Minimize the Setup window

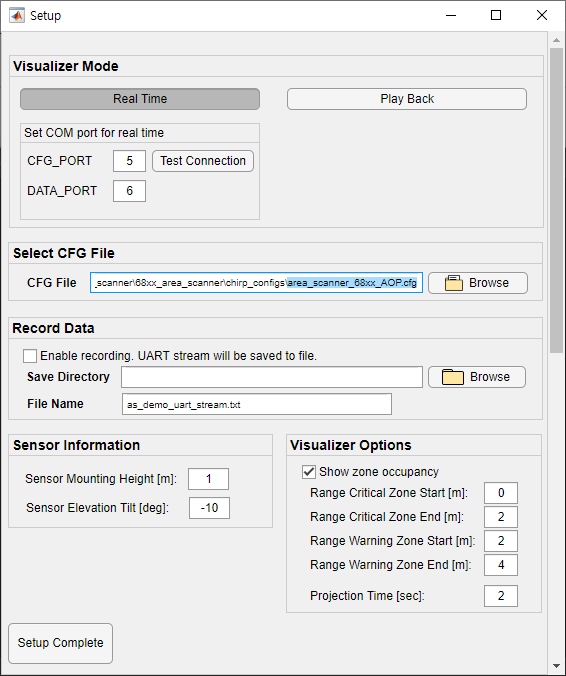(x=451, y=16)
